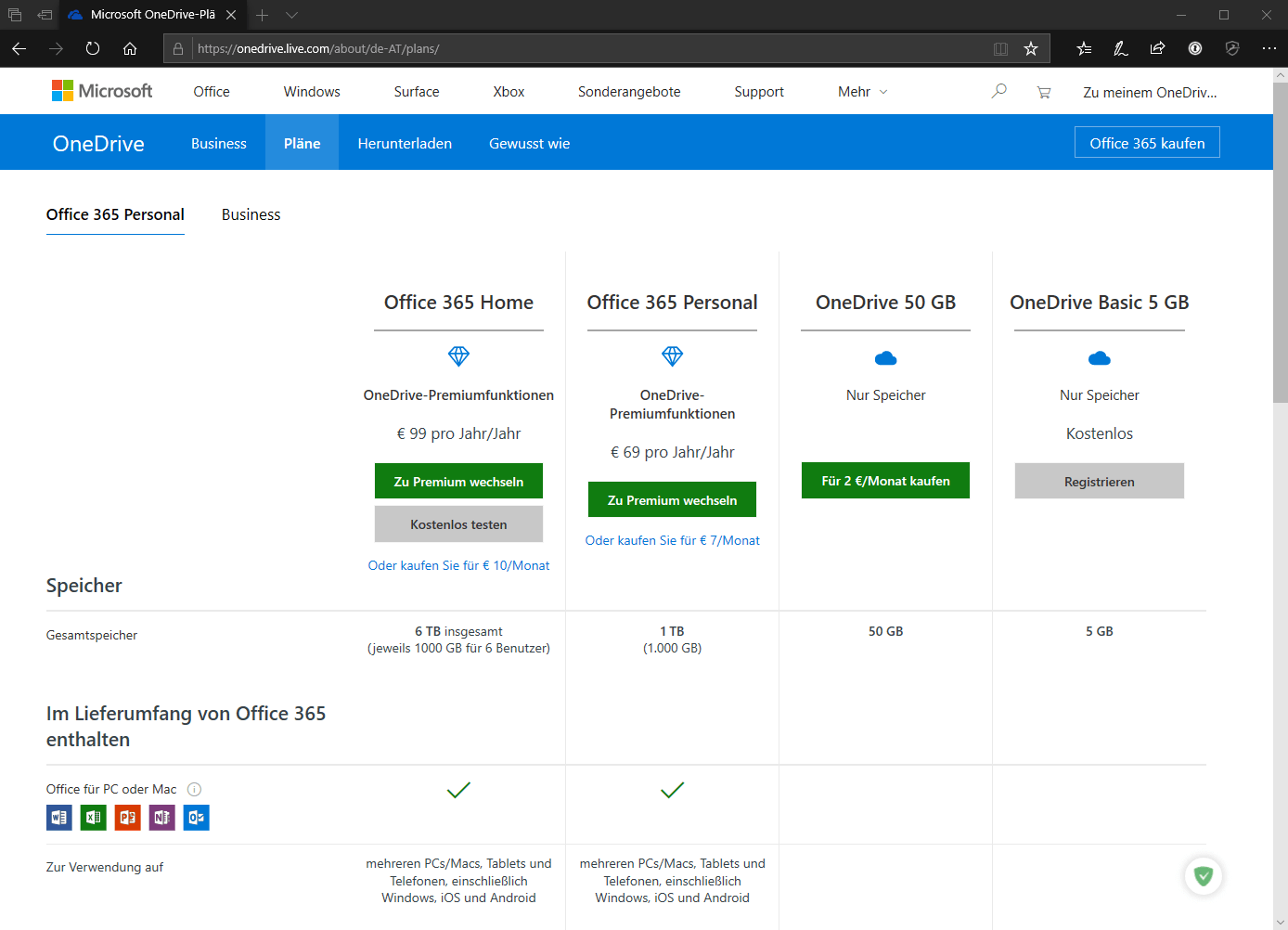1288x930 pixels.
Task: Open a new tab
Action: click(x=263, y=15)
